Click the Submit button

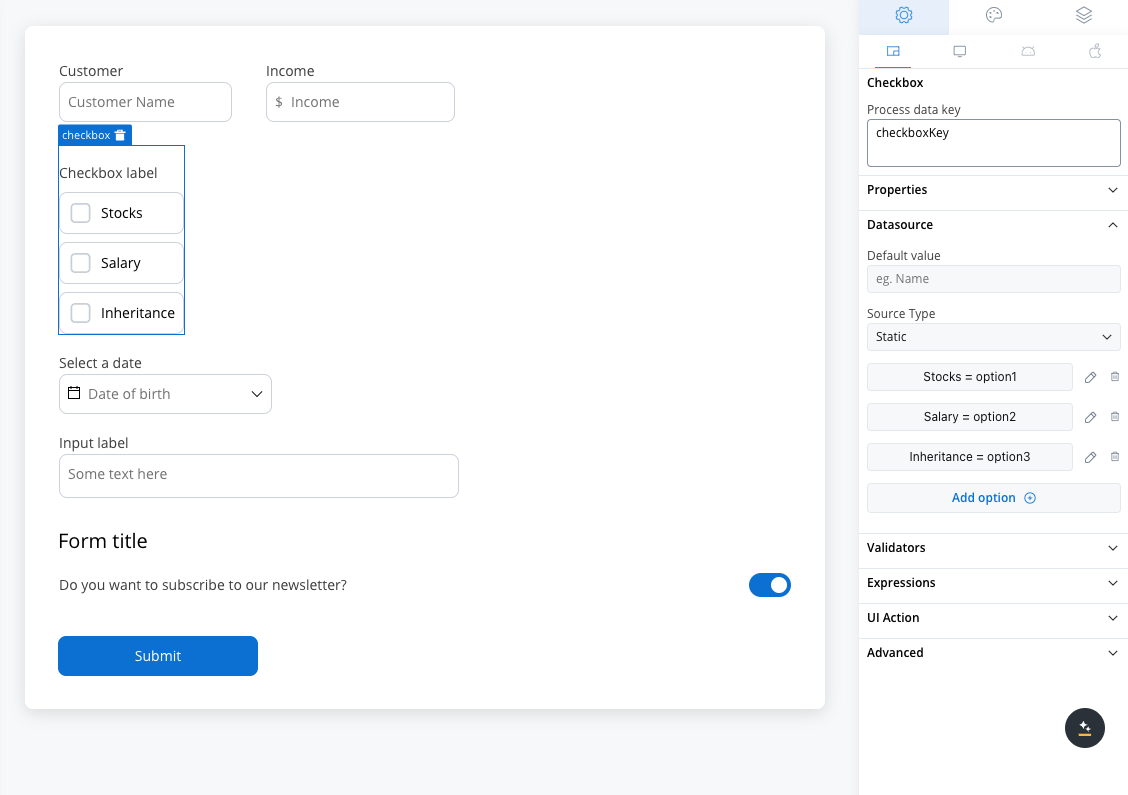[x=158, y=656]
